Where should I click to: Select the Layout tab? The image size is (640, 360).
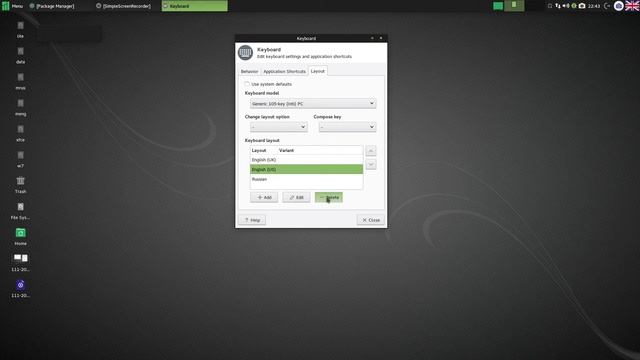pos(318,71)
